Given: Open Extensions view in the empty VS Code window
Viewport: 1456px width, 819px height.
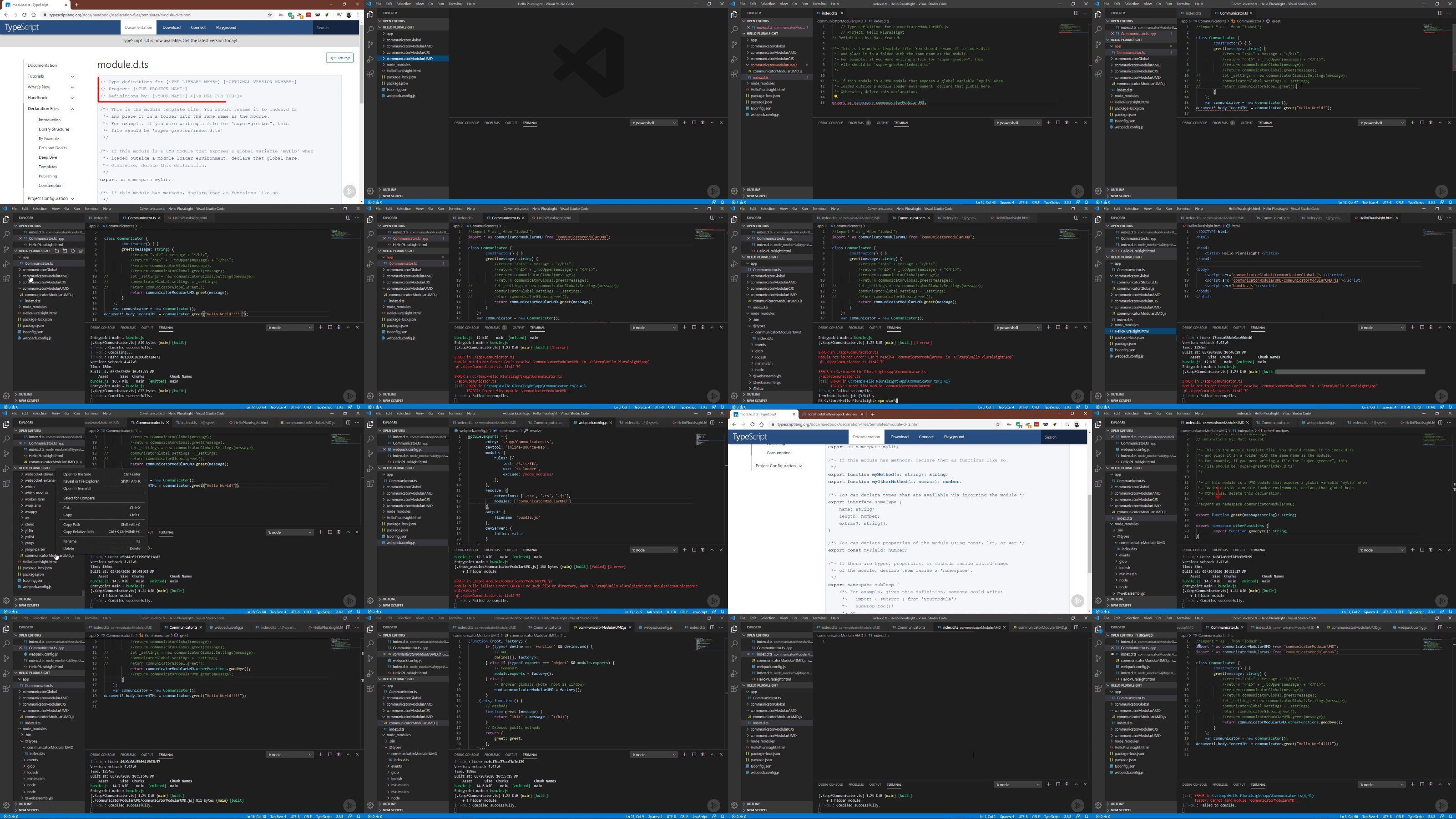Looking at the screenshot, I should pos(370,73).
